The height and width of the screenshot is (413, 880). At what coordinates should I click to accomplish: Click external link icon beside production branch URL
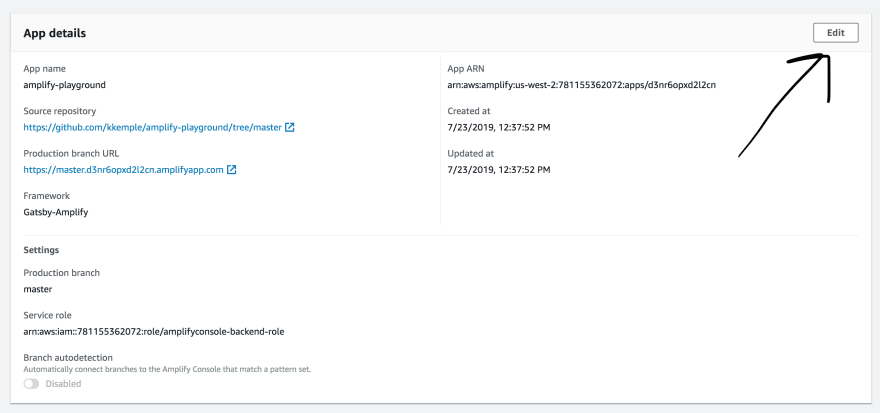tap(231, 169)
